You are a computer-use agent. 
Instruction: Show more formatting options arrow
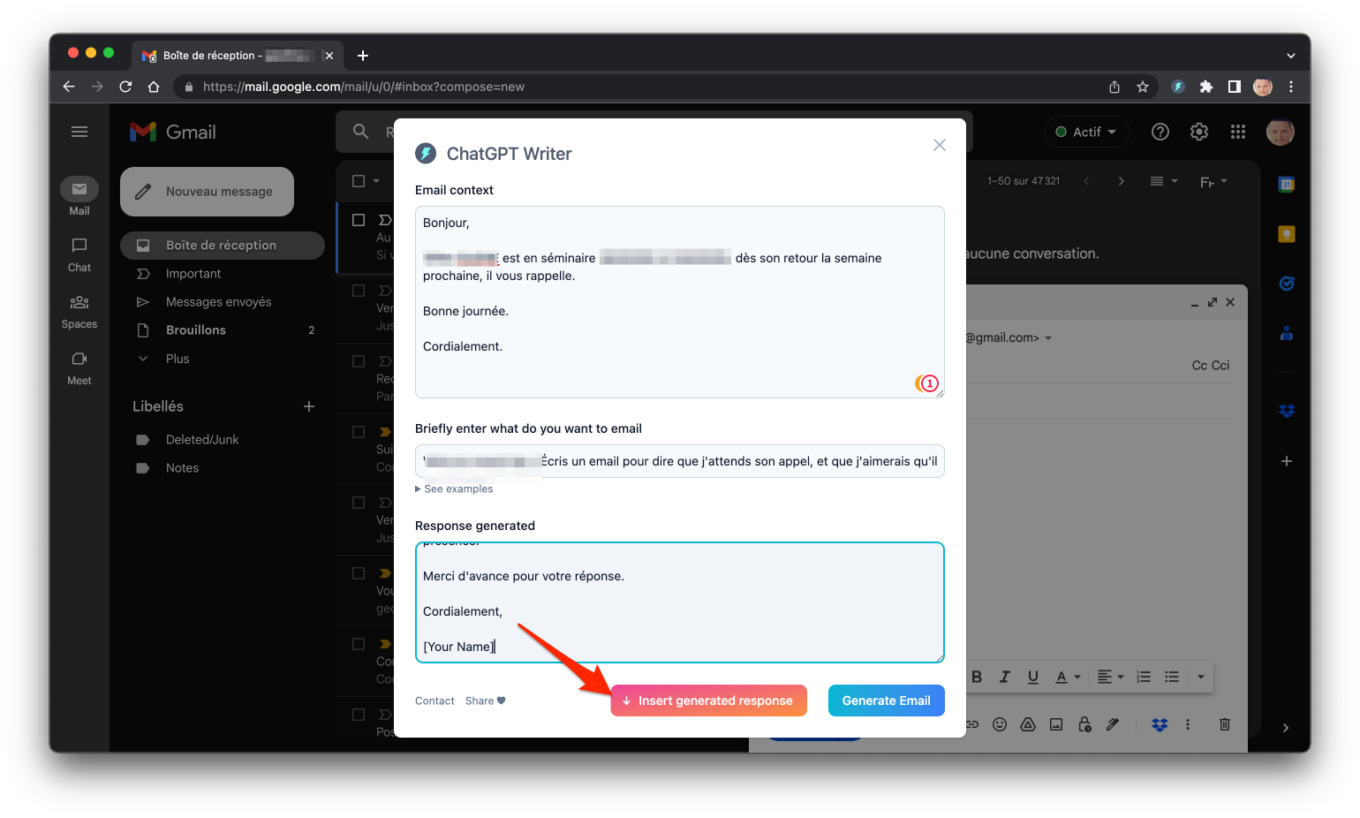[1201, 677]
